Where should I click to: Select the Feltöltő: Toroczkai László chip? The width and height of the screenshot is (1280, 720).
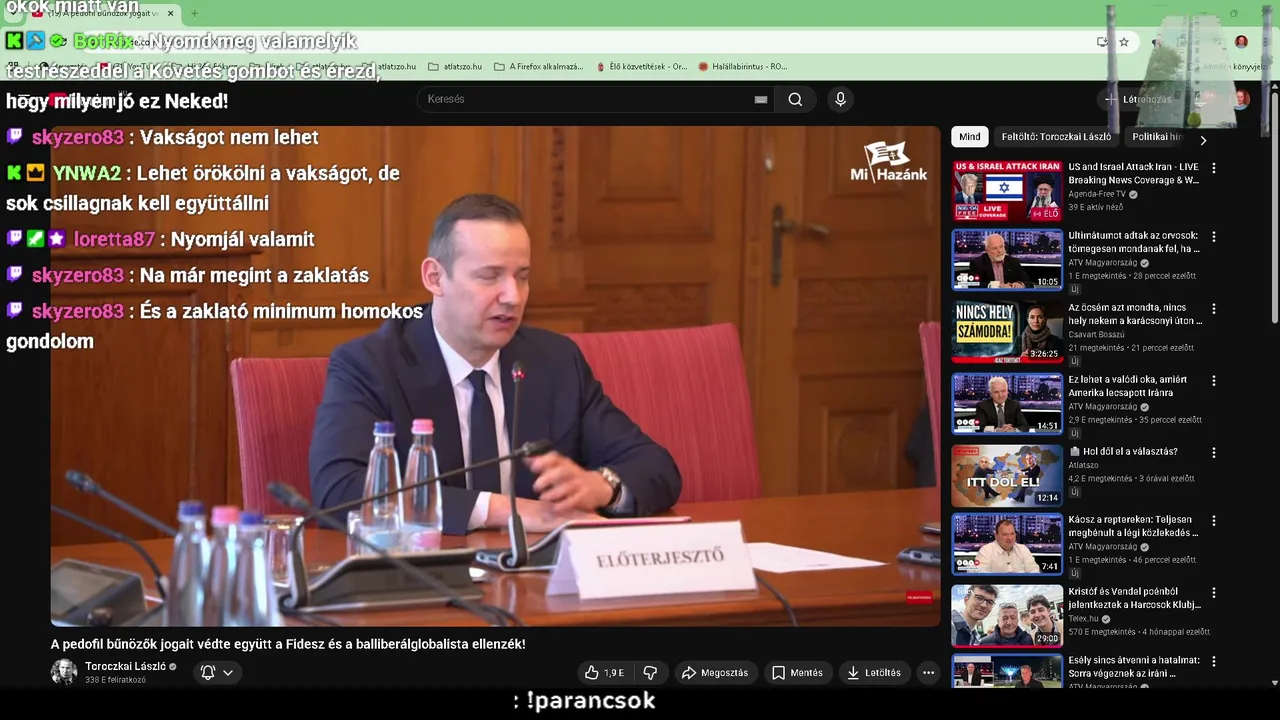pyautogui.click(x=1056, y=137)
